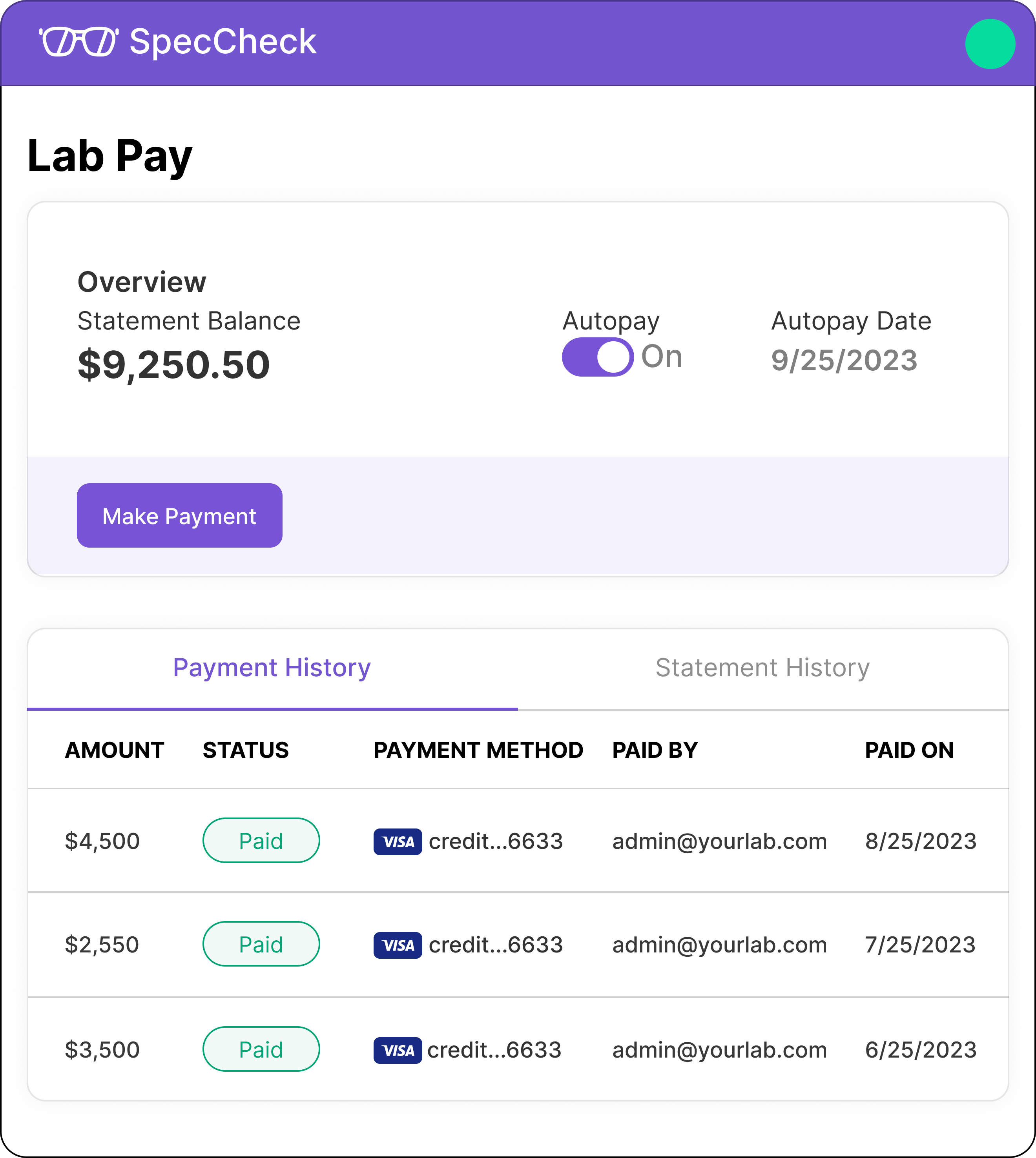Sort by the PAID ON column header
Viewport: 1036px width, 1158px height.
(909, 750)
